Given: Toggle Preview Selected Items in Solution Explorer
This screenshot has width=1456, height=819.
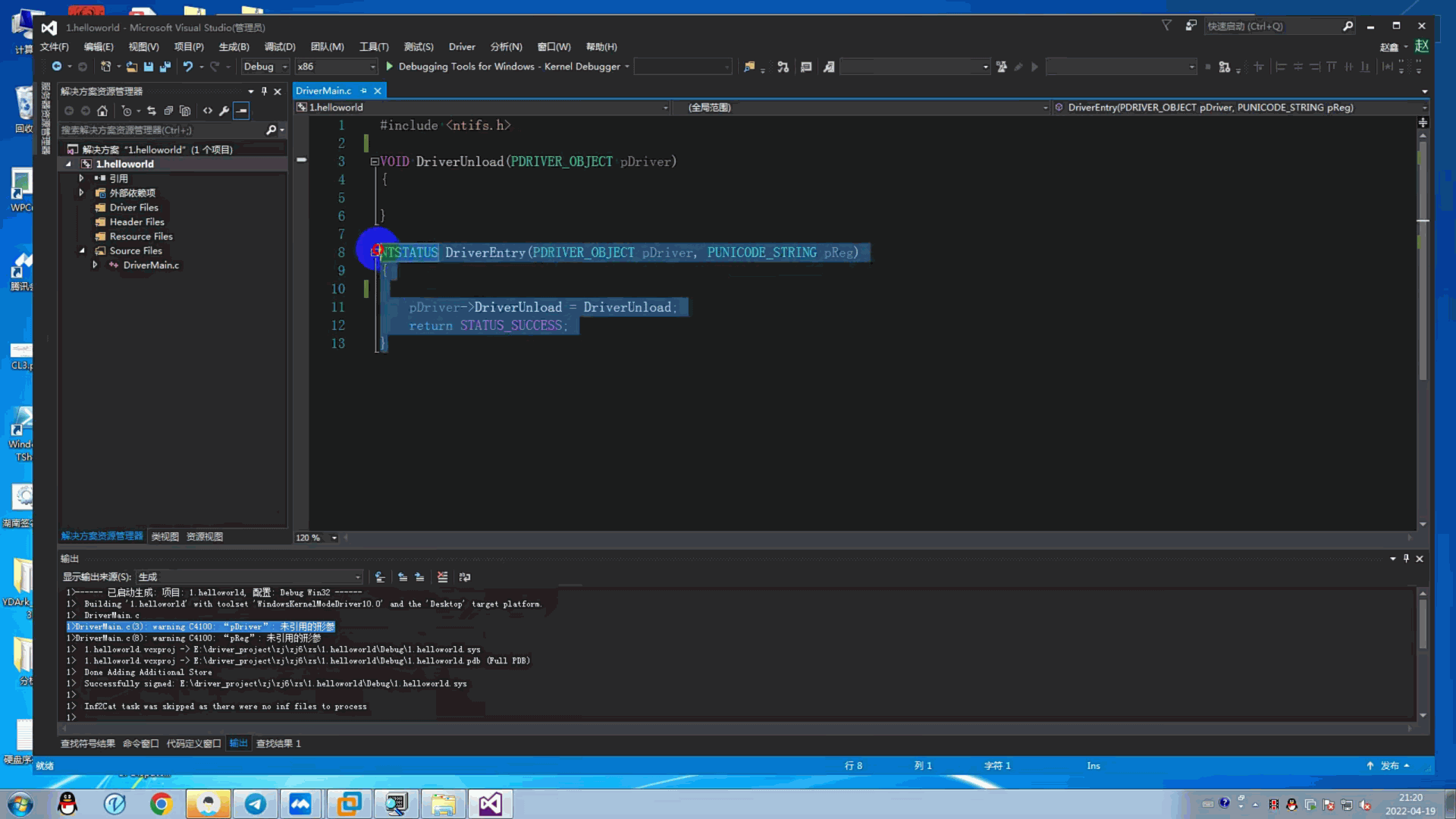Looking at the screenshot, I should point(241,111).
